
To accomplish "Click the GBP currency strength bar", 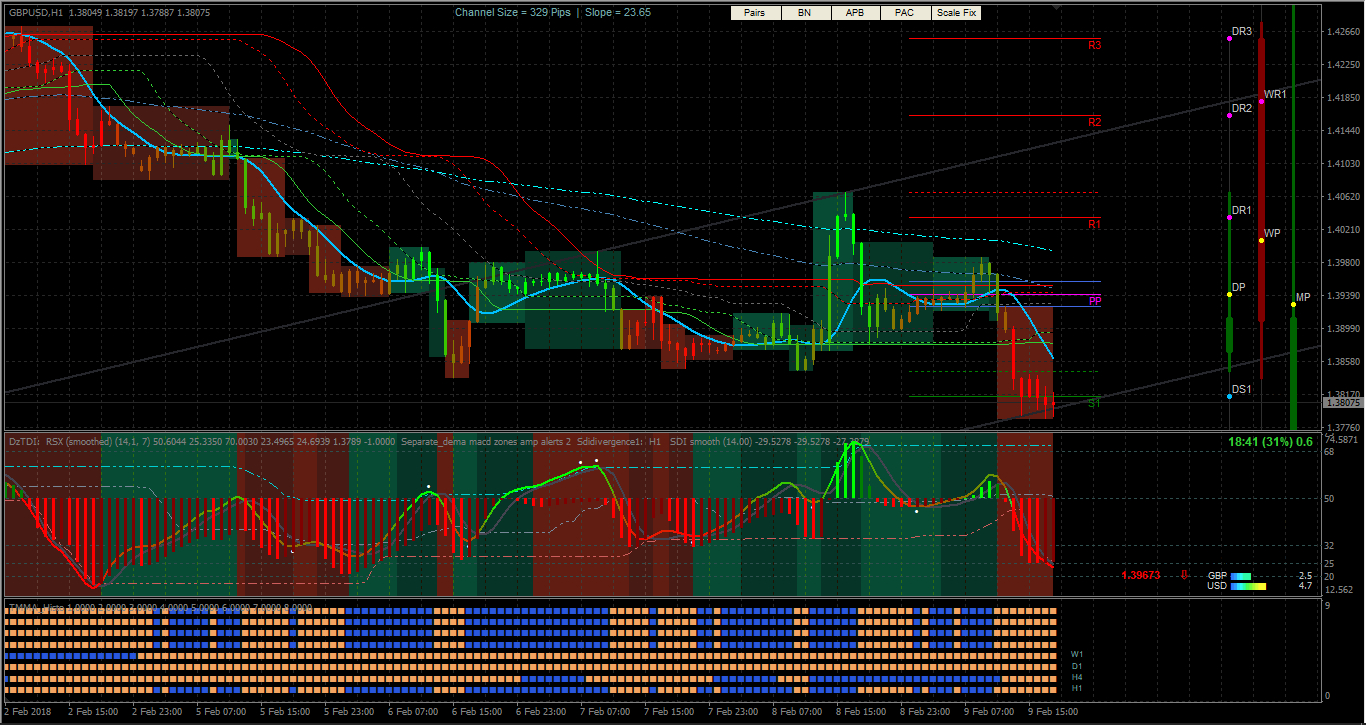I will pyautogui.click(x=1241, y=576).
